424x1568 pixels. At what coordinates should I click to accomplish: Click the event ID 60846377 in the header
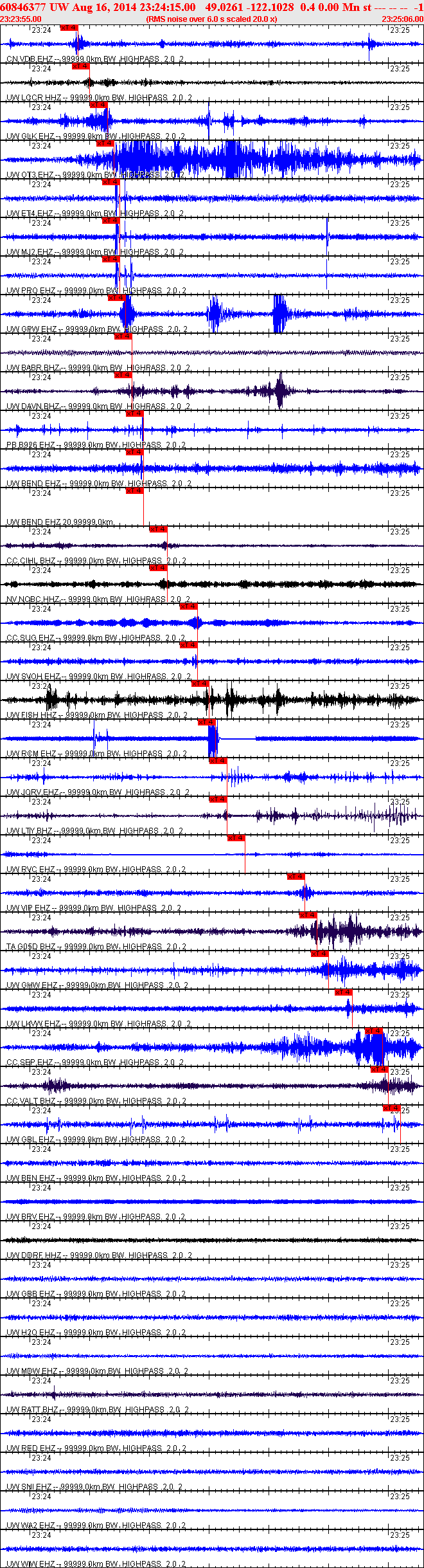[22, 7]
